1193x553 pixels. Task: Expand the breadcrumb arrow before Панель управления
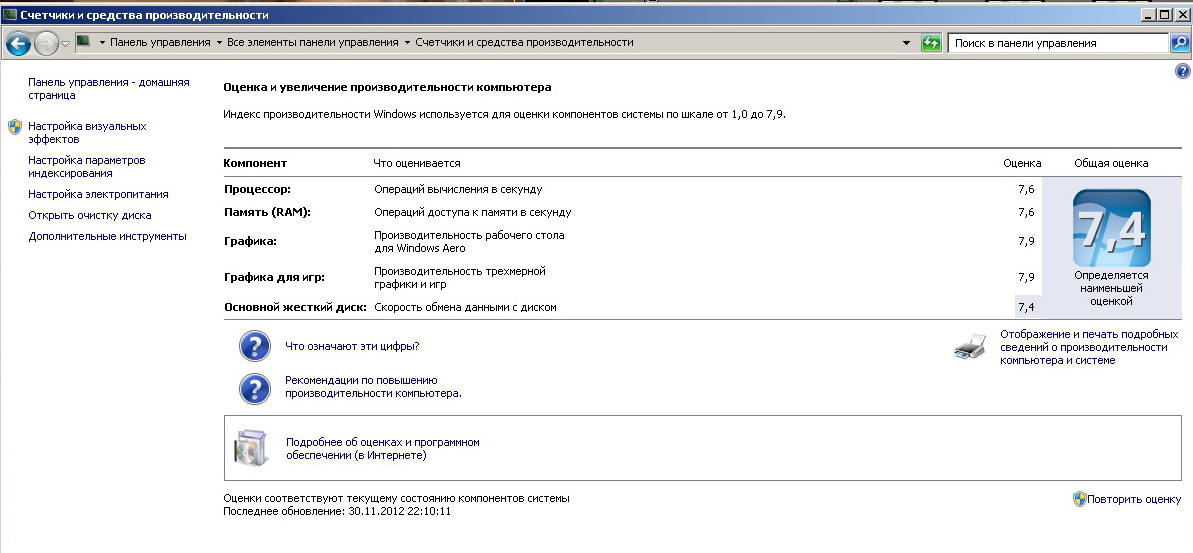pos(102,43)
